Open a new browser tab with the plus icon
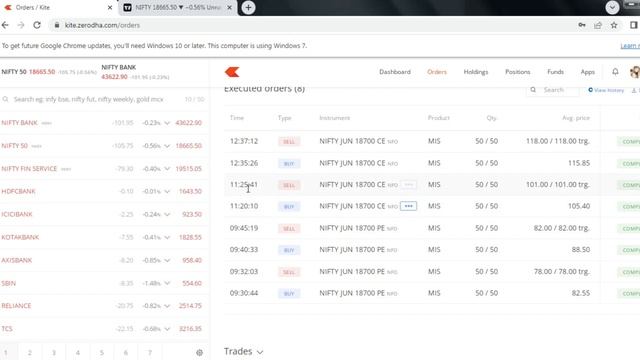 pyautogui.click(x=248, y=7)
